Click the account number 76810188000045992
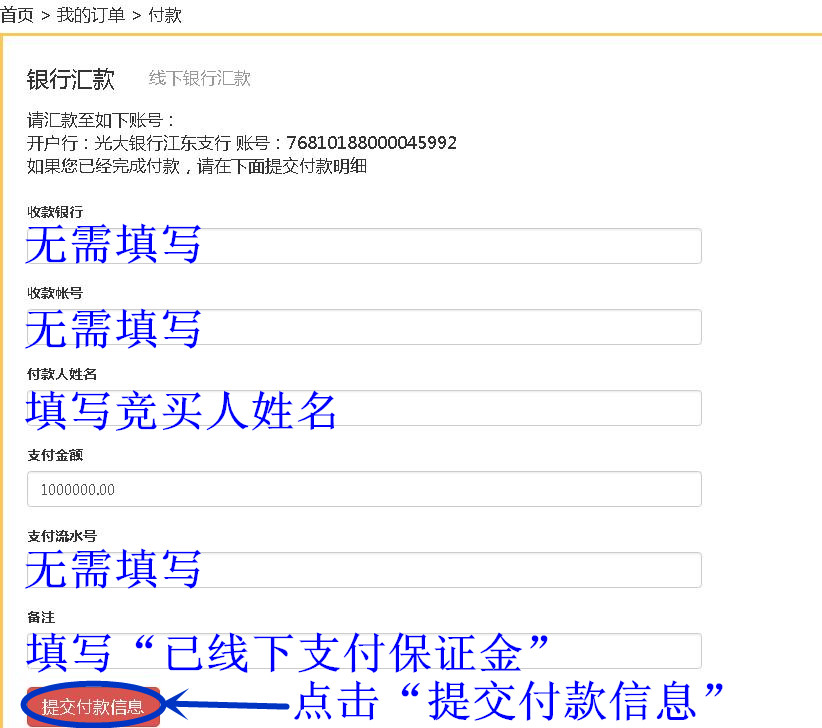 [371, 143]
